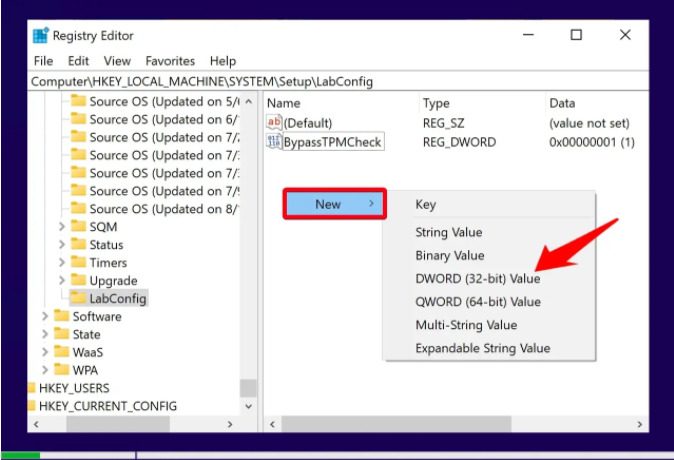This screenshot has width=674, height=460.
Task: Expand the WaaS tree node
Action: click(45, 352)
